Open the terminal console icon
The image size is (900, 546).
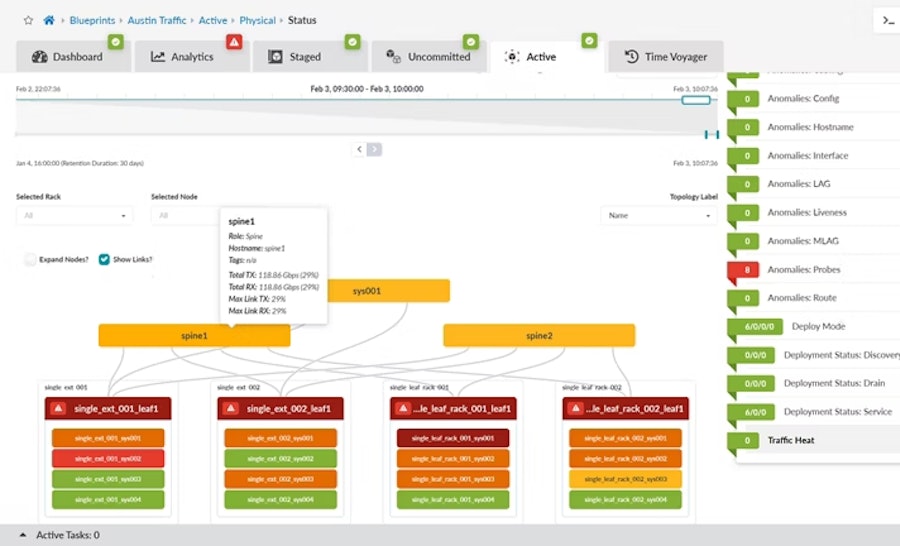(886, 20)
